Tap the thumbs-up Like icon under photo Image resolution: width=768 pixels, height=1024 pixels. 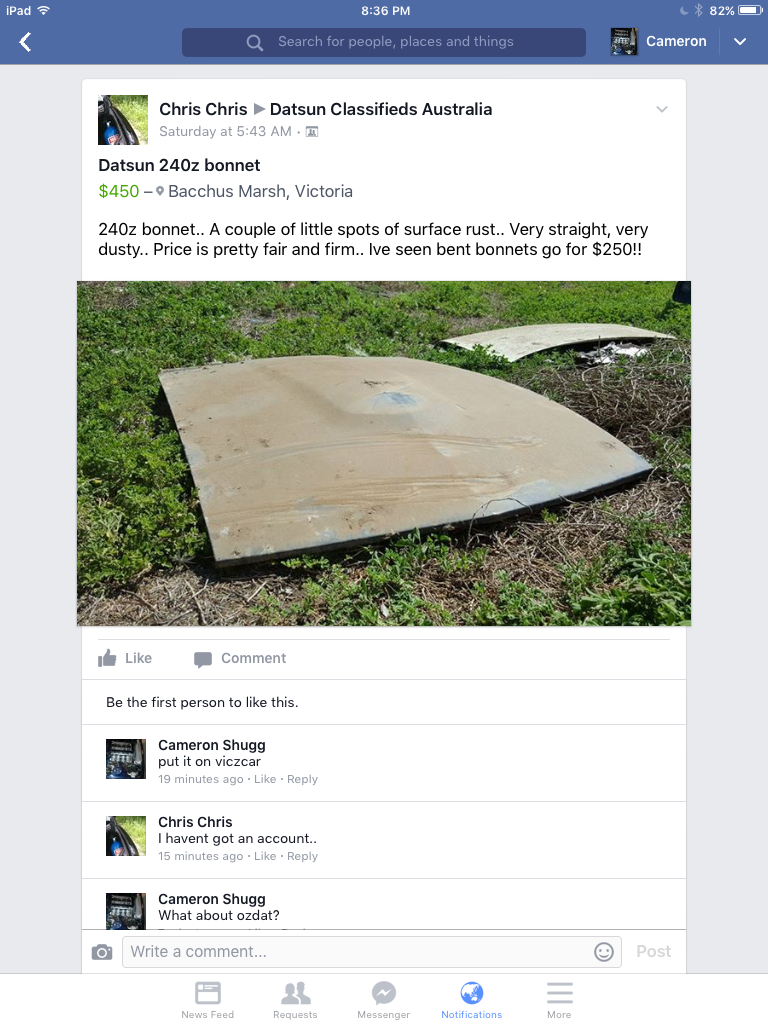click(x=107, y=658)
